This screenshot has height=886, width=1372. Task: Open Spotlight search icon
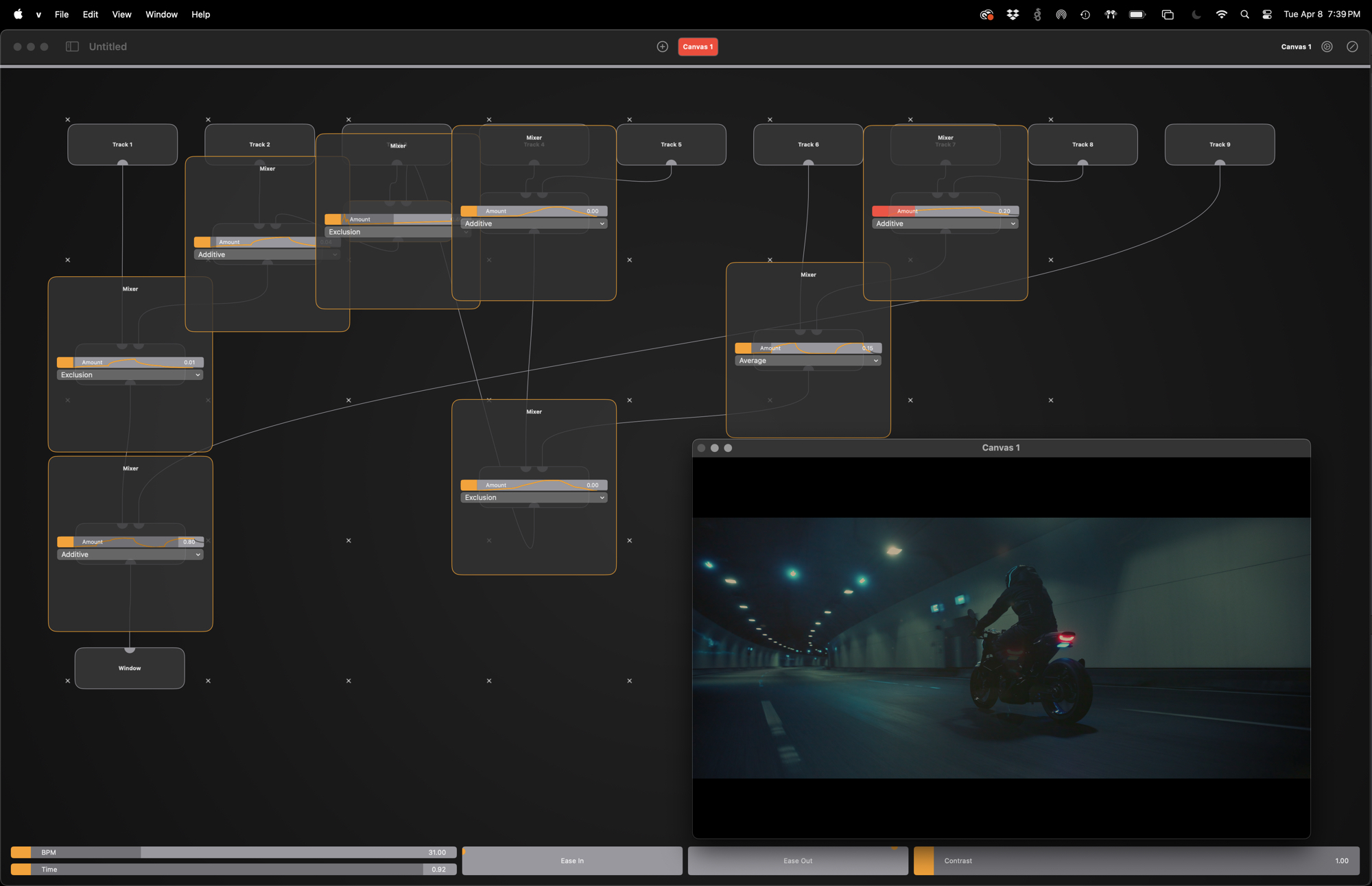pos(1244,14)
